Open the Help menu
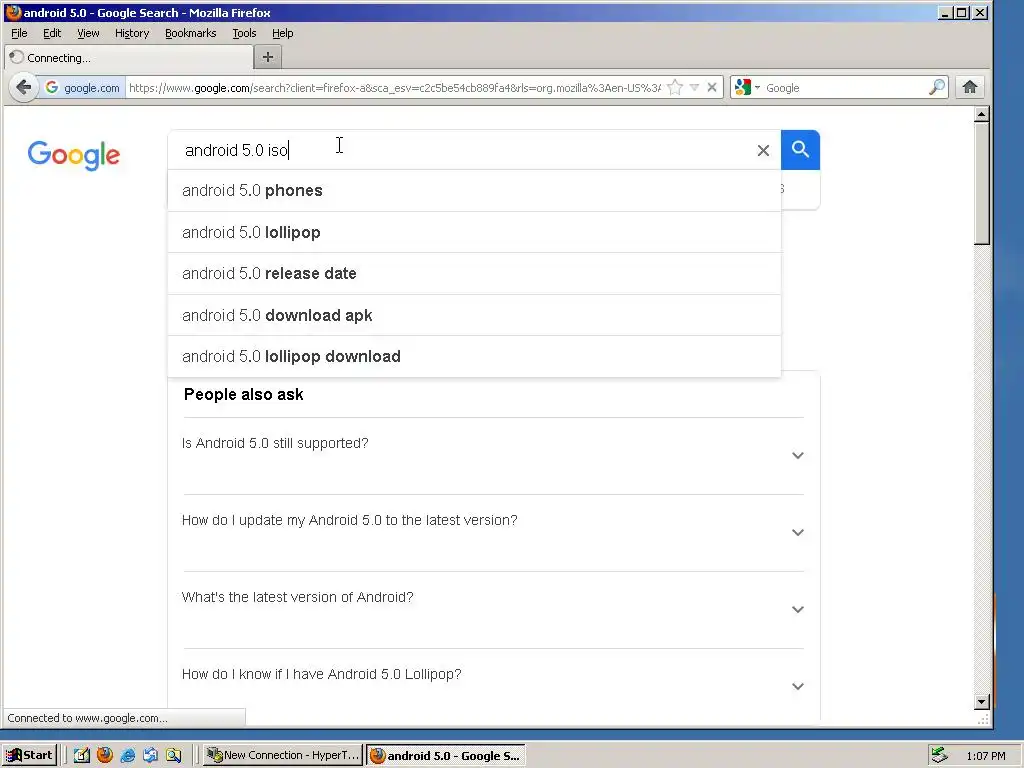This screenshot has height=768, width=1024. point(282,33)
